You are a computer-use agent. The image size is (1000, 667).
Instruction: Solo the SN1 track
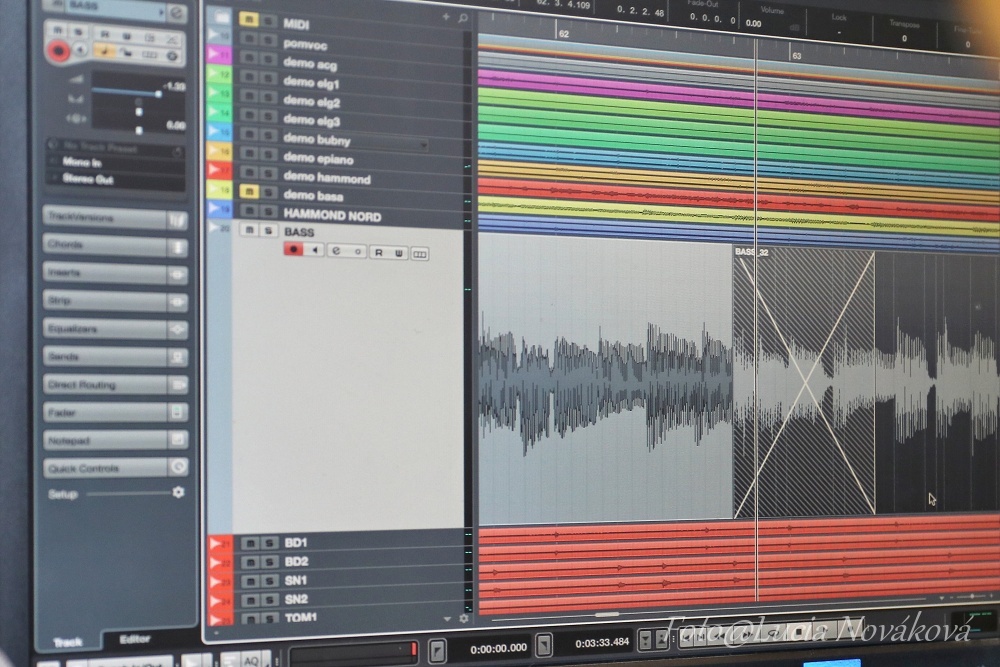click(x=270, y=581)
